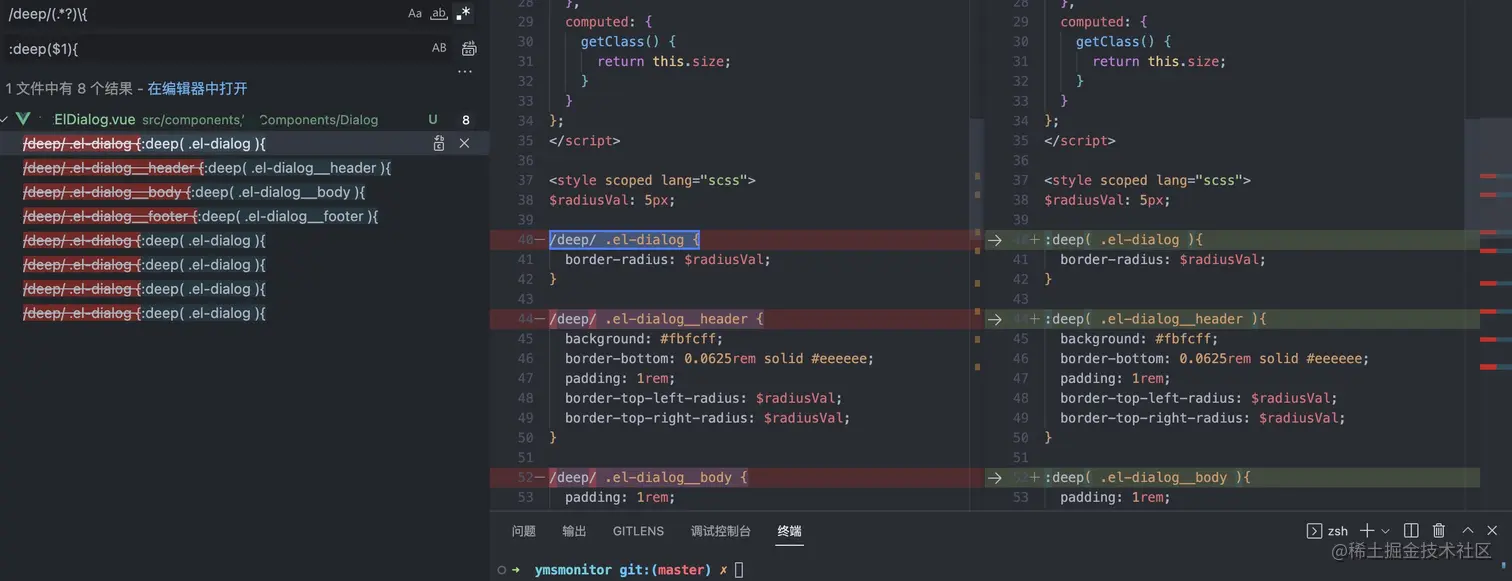Maximize the panel with the up chevron
Viewport: 1512px width, 581px height.
[x=1468, y=530]
